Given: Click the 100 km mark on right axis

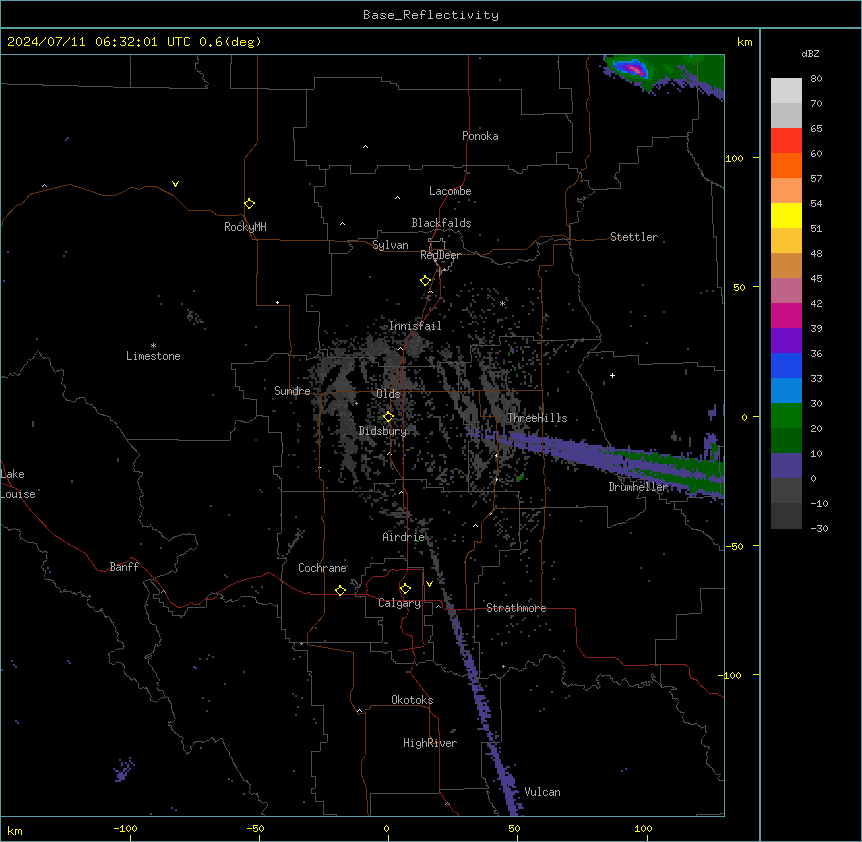Looking at the screenshot, I should [734, 158].
